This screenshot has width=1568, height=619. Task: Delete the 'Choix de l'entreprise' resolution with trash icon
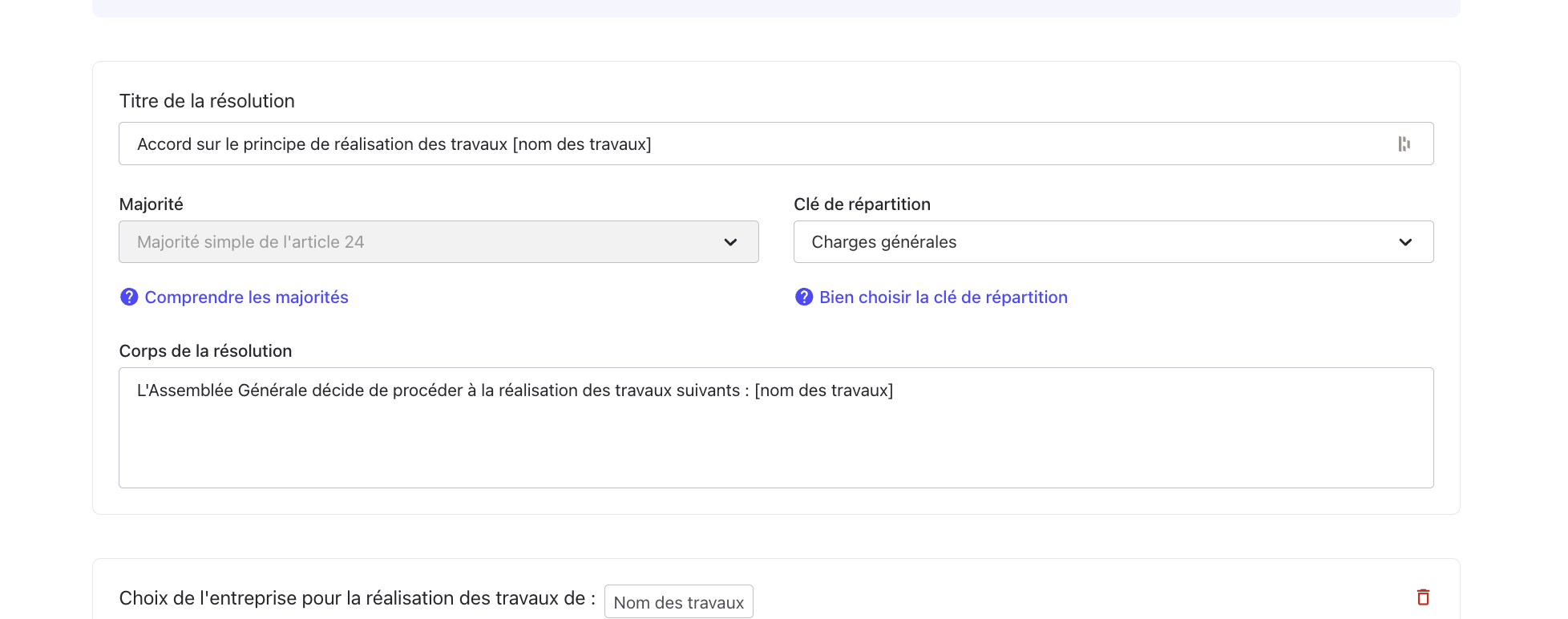click(x=1423, y=597)
